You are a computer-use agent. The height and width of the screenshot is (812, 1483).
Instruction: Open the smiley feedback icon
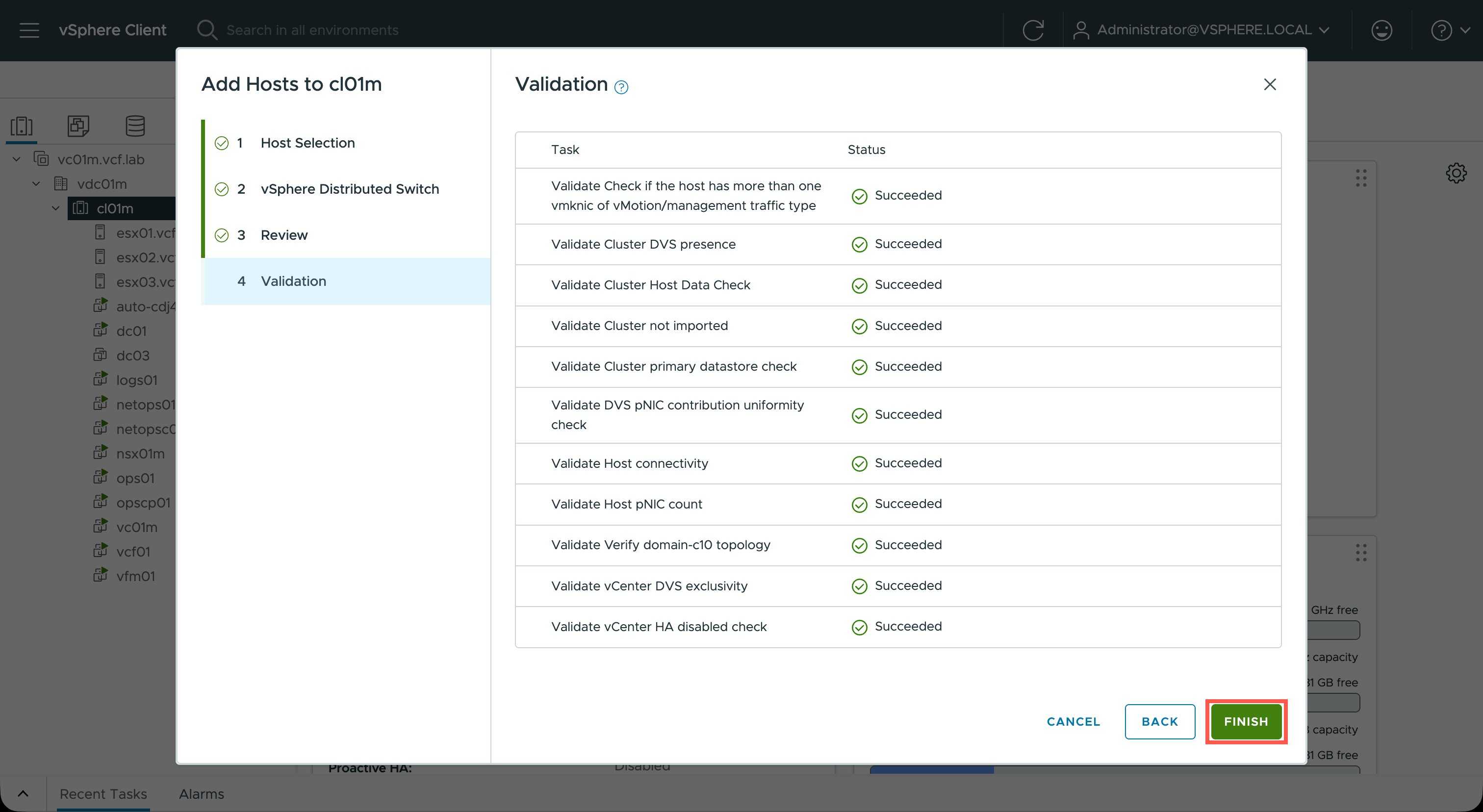pos(1381,30)
